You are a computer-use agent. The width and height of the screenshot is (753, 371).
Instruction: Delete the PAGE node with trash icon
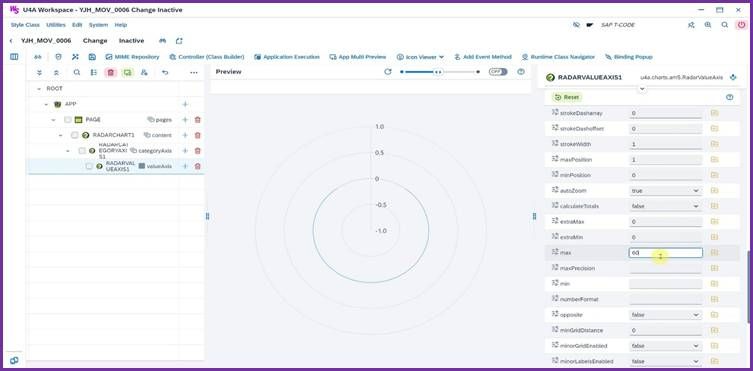(197, 120)
